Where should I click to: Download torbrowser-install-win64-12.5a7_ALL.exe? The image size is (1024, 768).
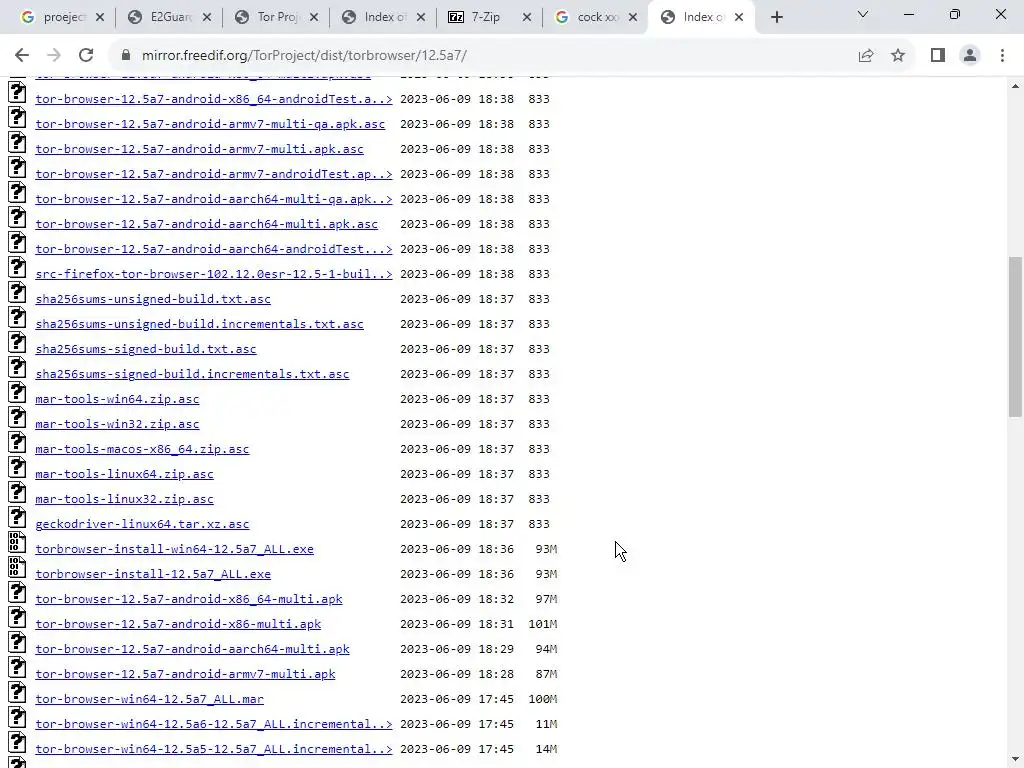pyautogui.click(x=174, y=549)
